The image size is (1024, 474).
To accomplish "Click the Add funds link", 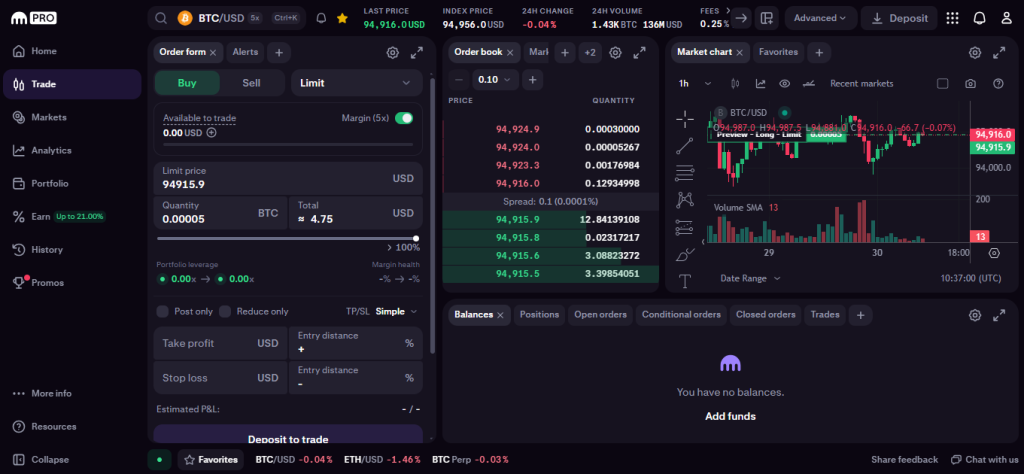I will 730,416.
